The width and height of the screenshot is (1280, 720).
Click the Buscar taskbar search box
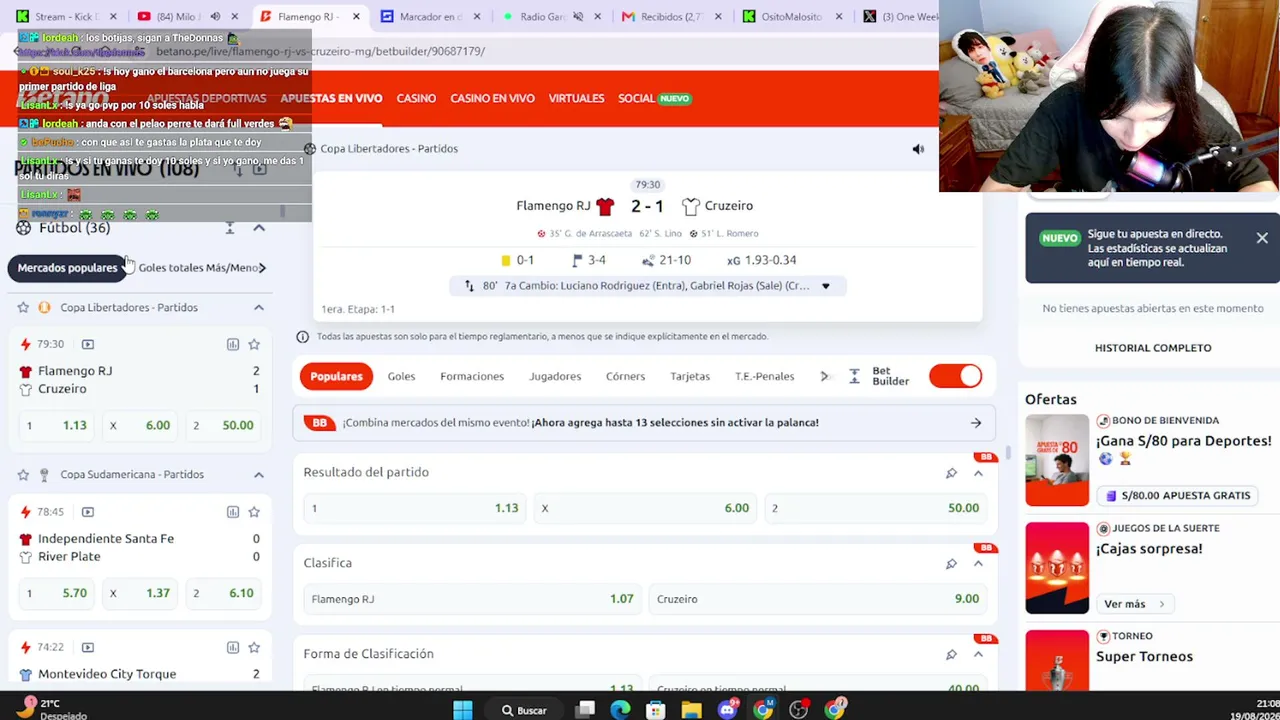point(525,710)
